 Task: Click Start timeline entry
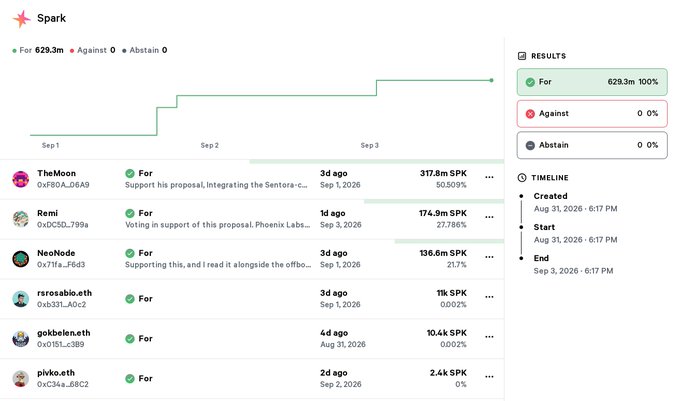pos(575,234)
